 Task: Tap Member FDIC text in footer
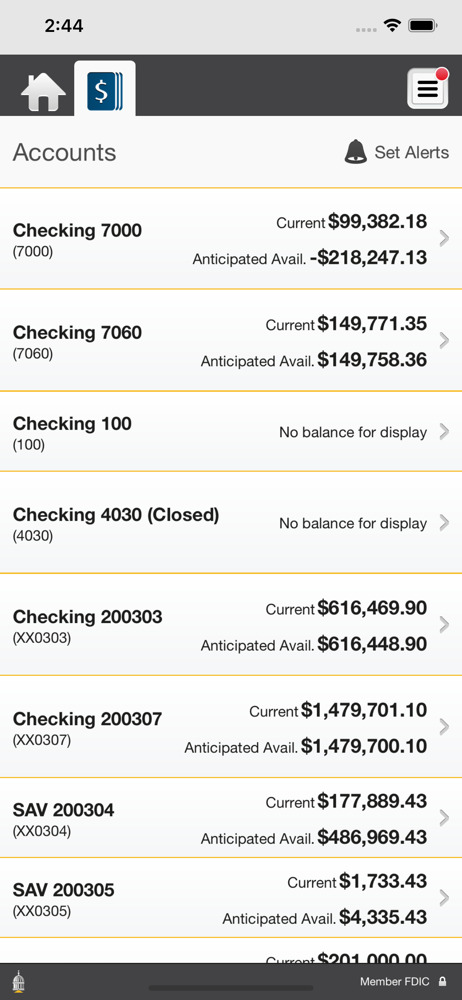[394, 982]
